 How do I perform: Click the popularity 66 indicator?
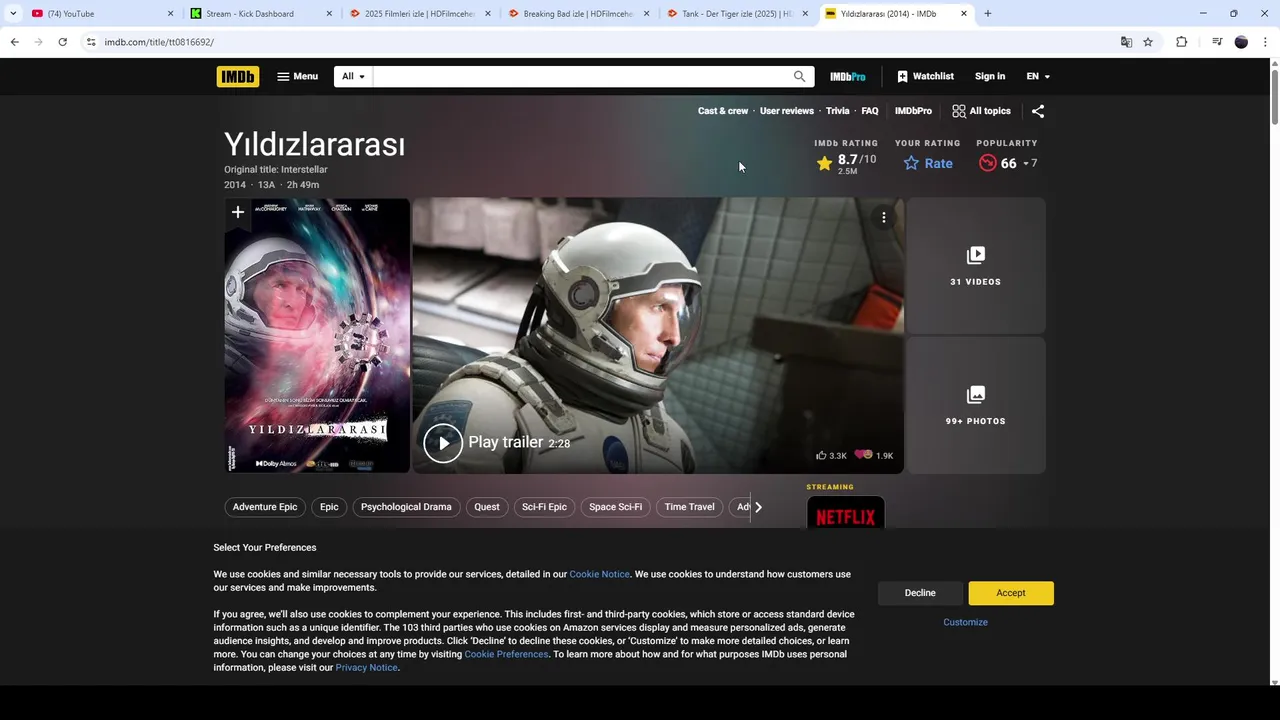(x=1008, y=163)
